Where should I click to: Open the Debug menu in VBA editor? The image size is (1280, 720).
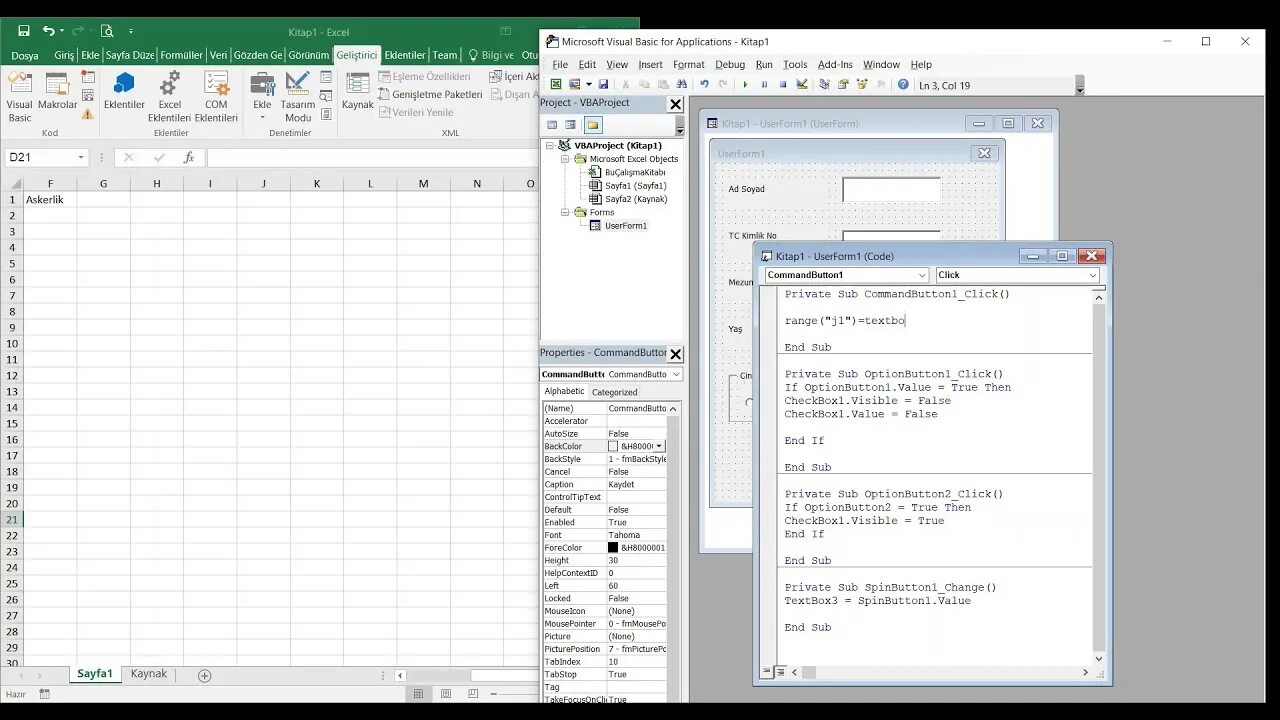pyautogui.click(x=730, y=64)
